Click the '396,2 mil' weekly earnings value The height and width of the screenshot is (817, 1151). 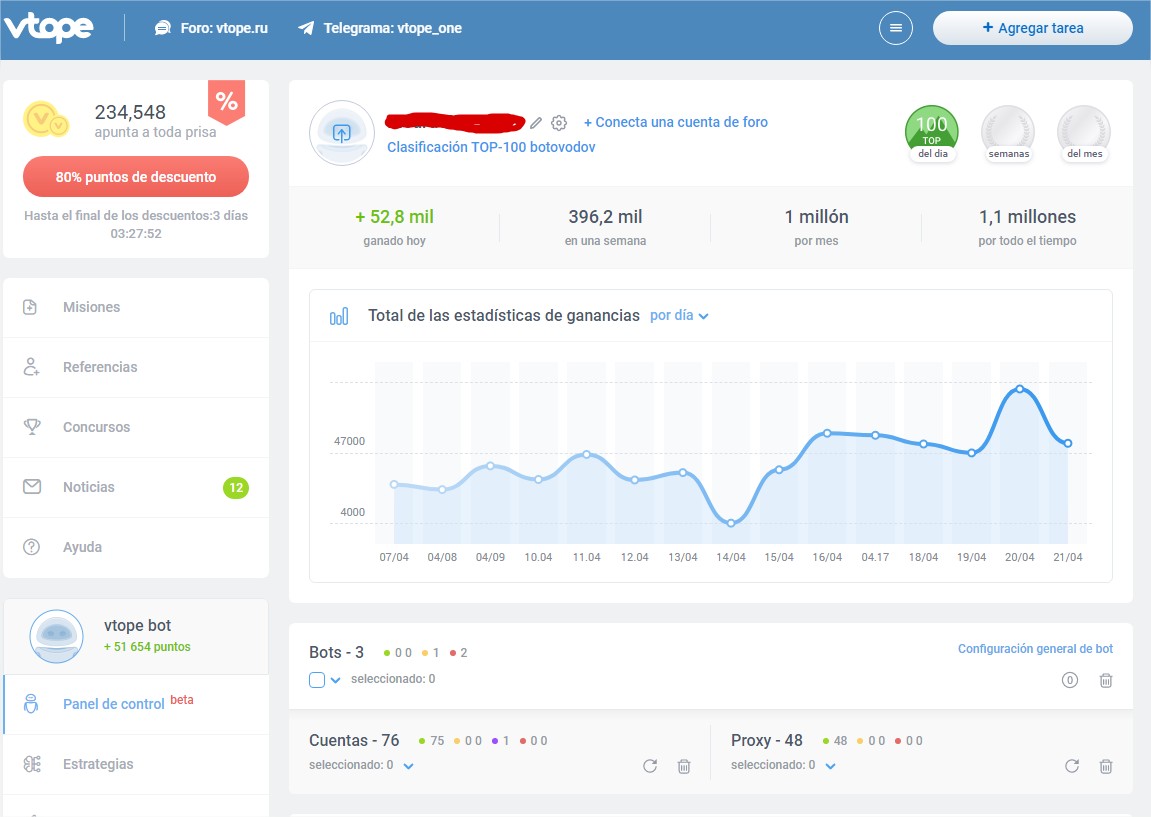click(x=606, y=217)
